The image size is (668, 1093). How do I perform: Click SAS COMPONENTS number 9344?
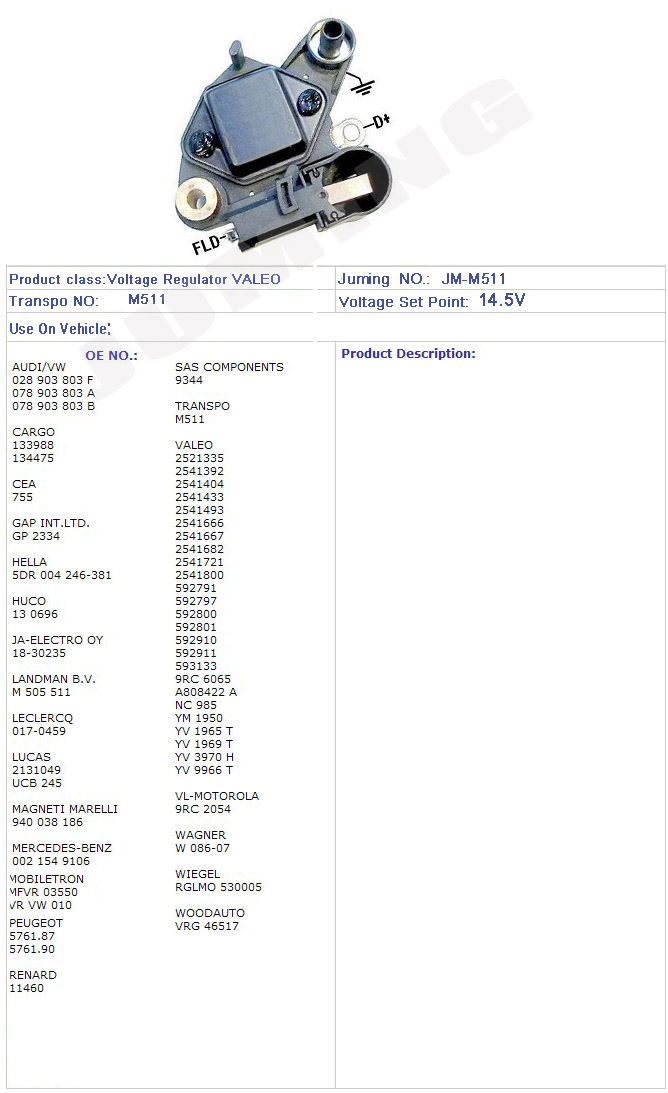point(189,380)
